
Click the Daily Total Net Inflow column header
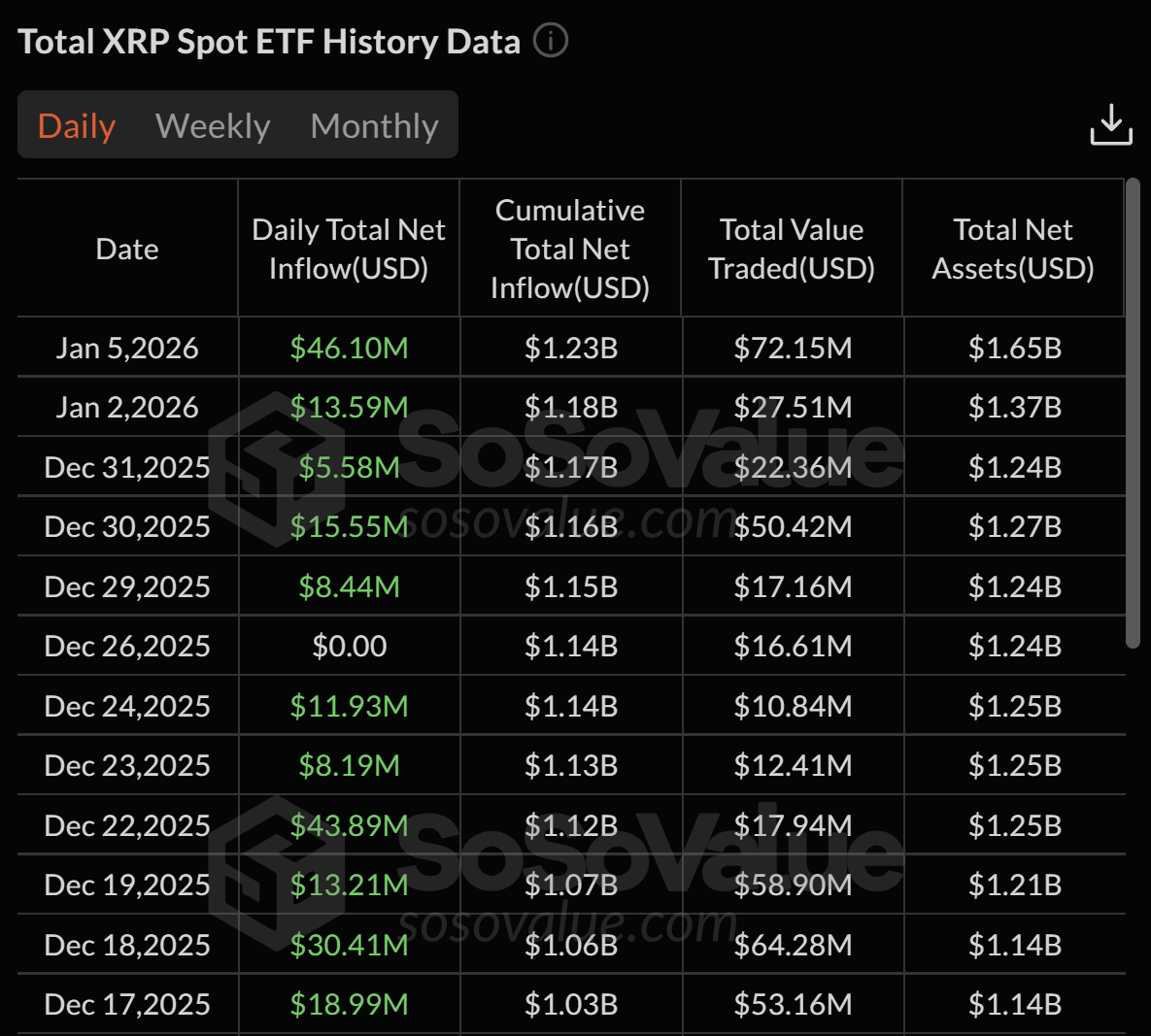[x=349, y=249]
